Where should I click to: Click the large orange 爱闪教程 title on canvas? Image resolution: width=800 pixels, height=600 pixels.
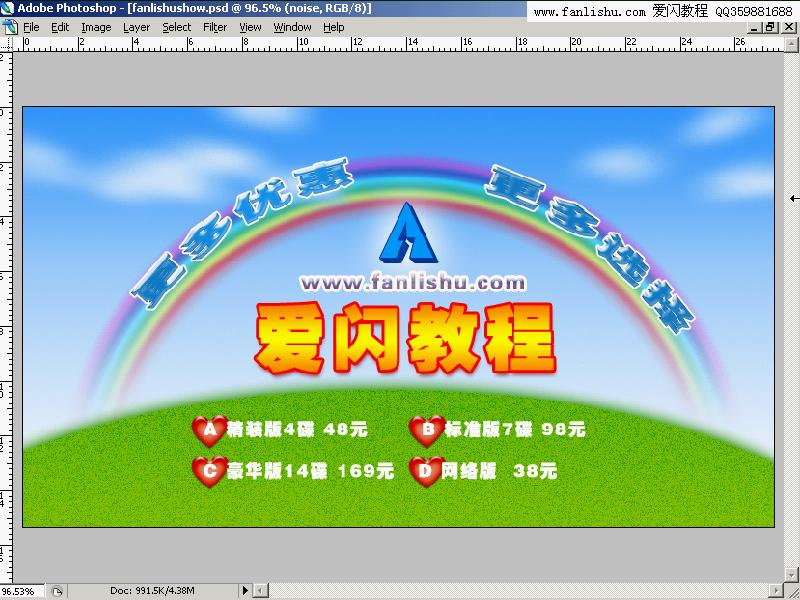405,338
